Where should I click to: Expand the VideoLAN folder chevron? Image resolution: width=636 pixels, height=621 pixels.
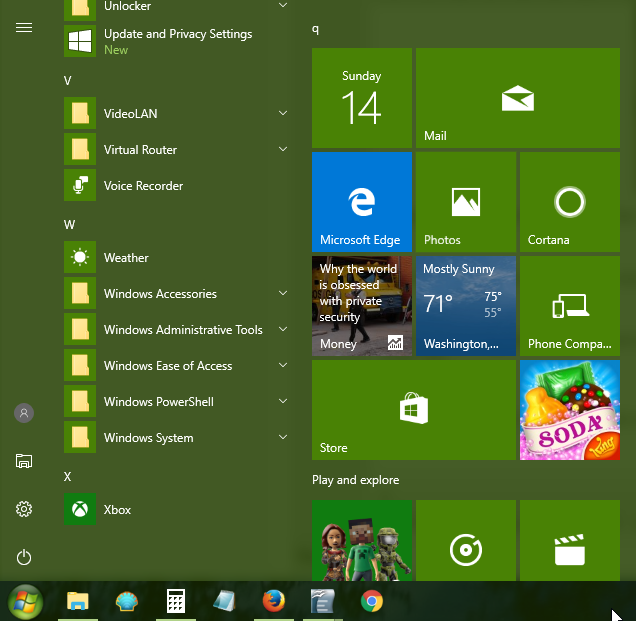[283, 113]
